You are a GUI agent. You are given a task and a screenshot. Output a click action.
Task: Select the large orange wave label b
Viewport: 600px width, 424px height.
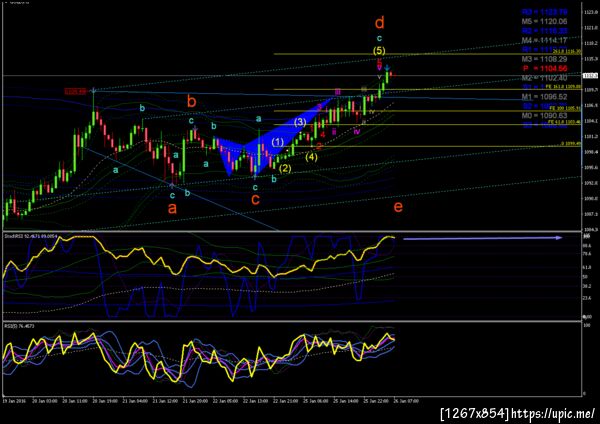pyautogui.click(x=191, y=101)
